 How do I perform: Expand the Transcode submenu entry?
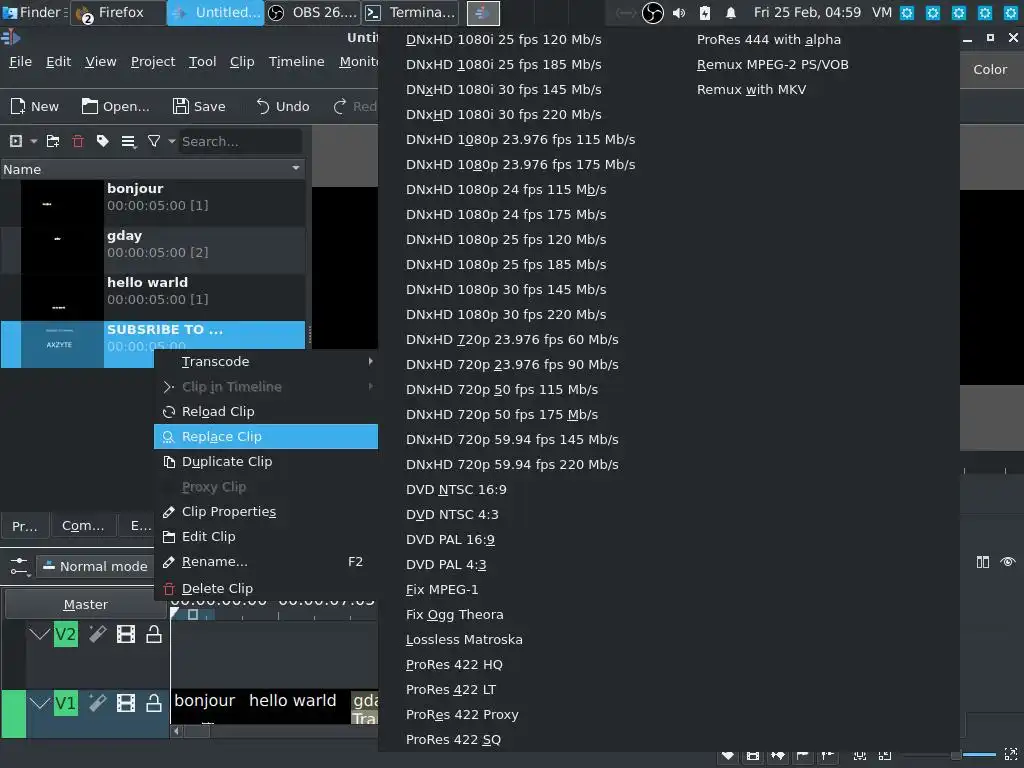[x=266, y=361]
